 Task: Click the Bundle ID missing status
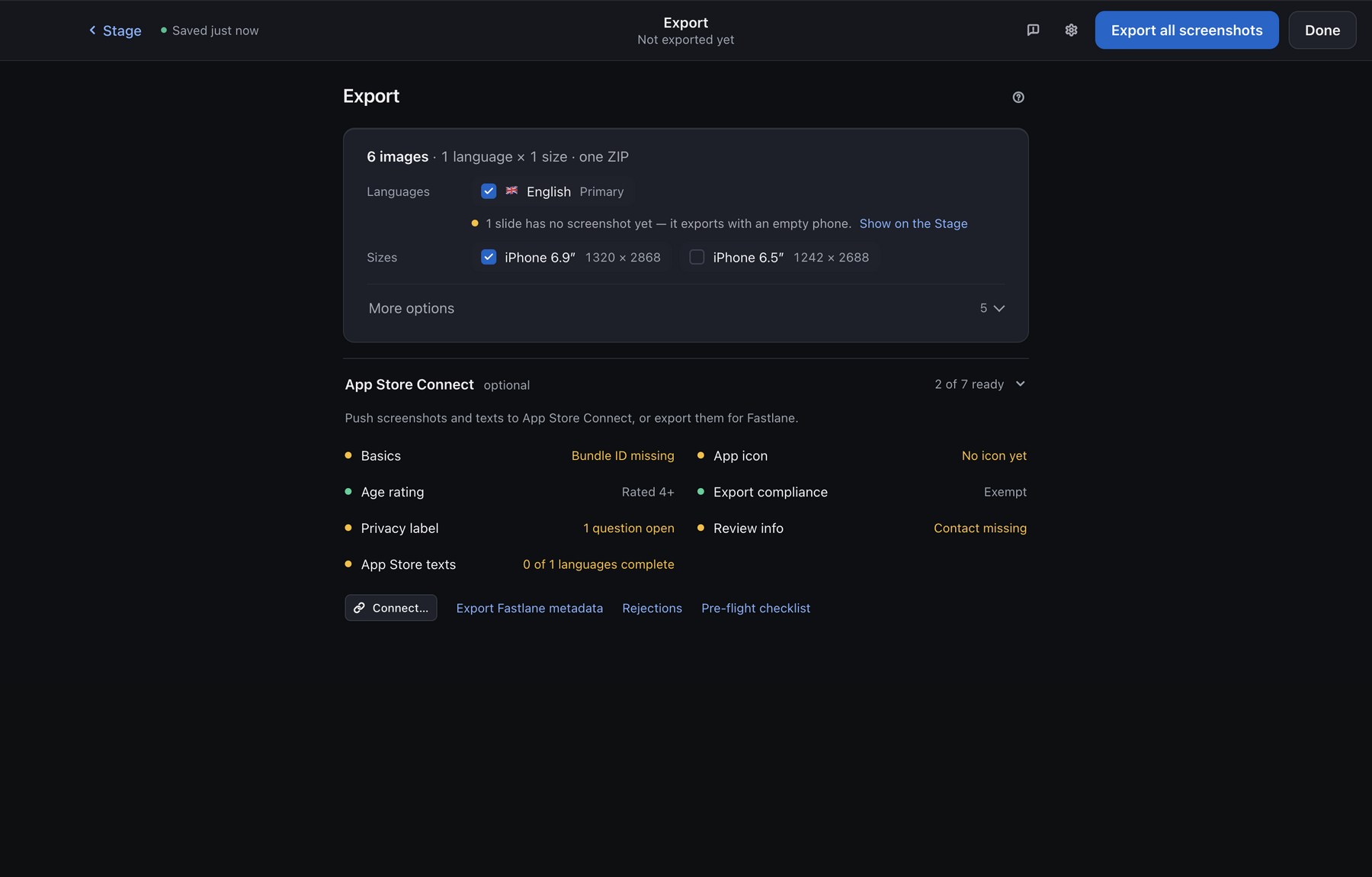click(x=623, y=455)
